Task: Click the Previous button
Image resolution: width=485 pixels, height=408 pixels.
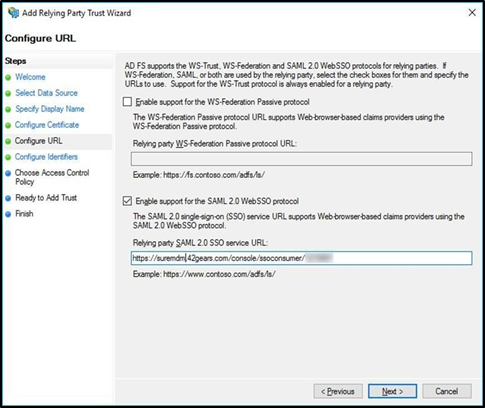Action: 338,391
